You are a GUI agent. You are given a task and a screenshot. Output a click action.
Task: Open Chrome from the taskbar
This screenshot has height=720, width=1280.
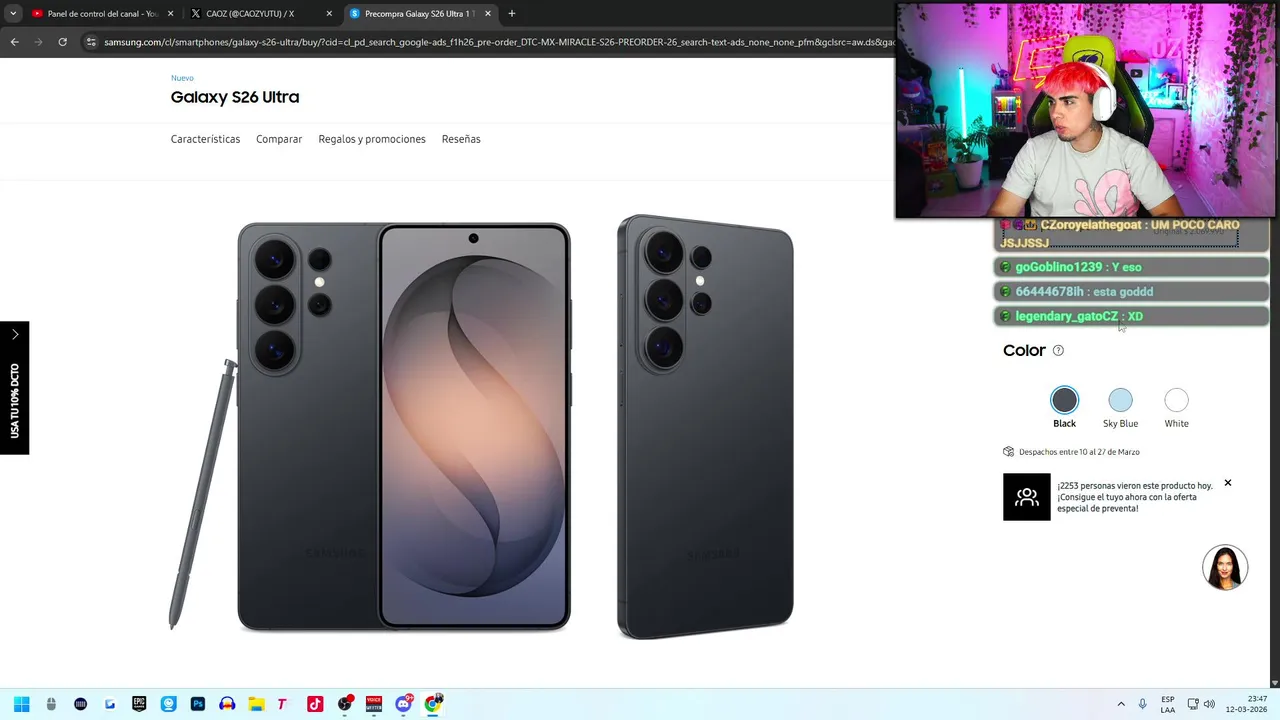[433, 704]
